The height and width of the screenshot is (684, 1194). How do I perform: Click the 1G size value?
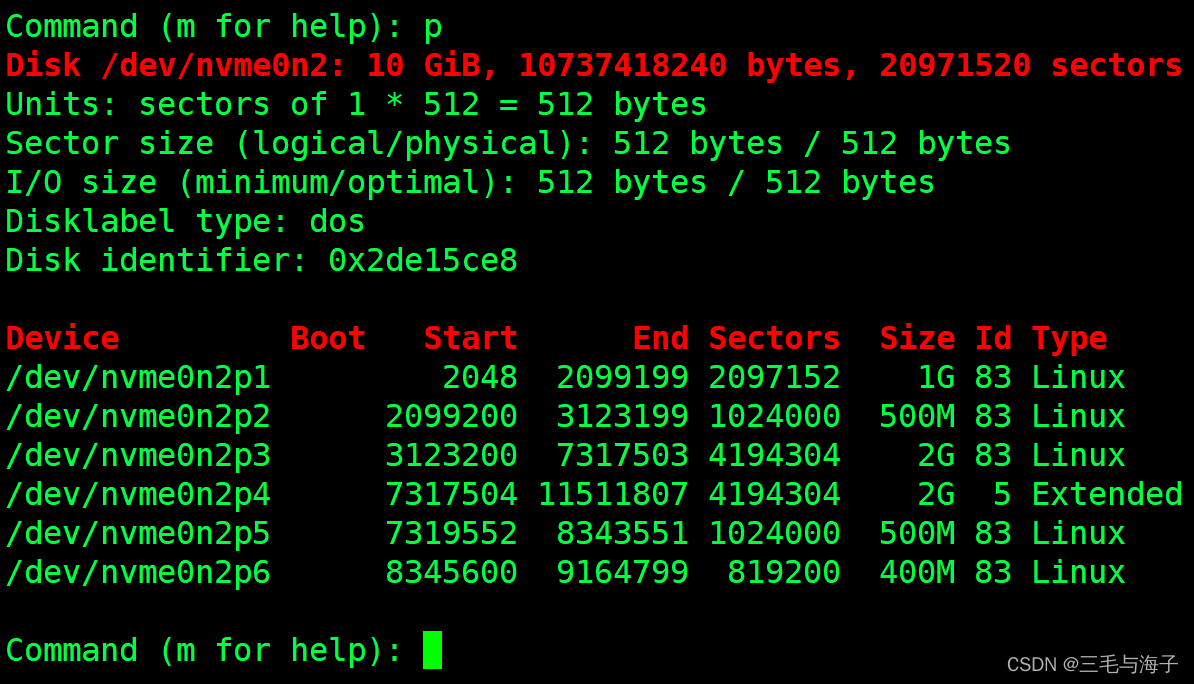pos(936,377)
